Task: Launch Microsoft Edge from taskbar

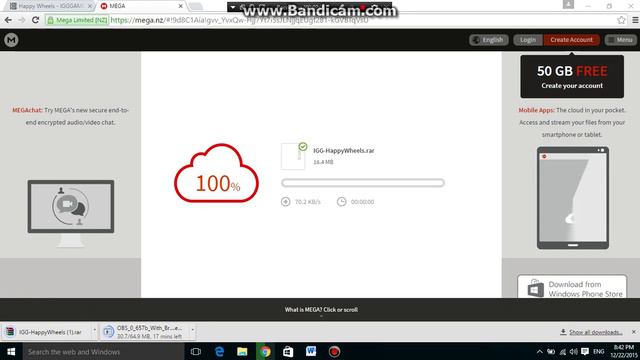Action: (x=219, y=351)
